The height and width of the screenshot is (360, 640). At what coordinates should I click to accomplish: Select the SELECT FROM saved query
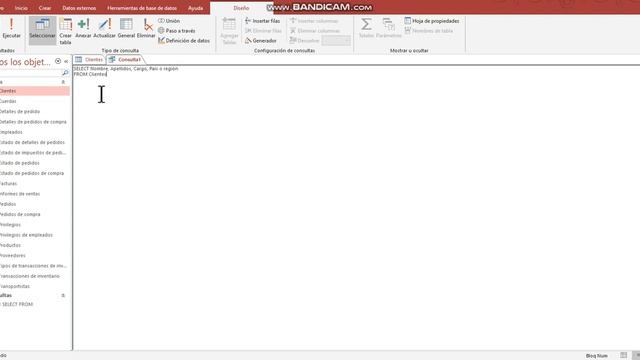coord(35,304)
